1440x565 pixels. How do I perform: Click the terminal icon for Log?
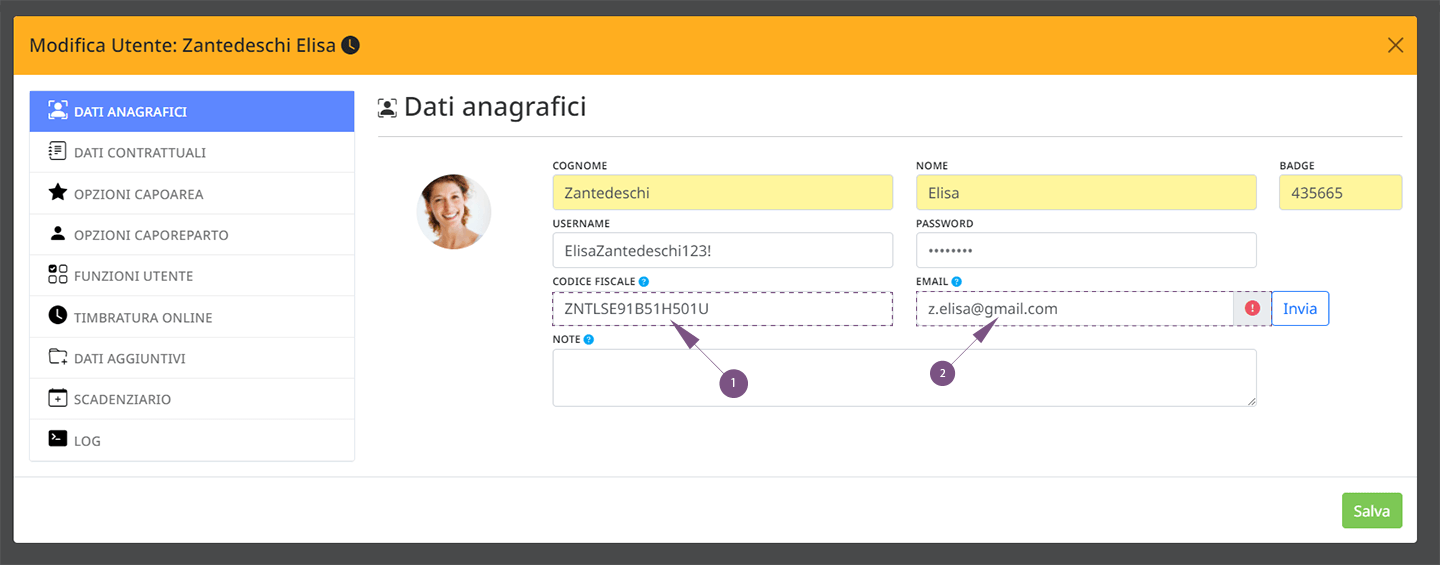pos(58,439)
